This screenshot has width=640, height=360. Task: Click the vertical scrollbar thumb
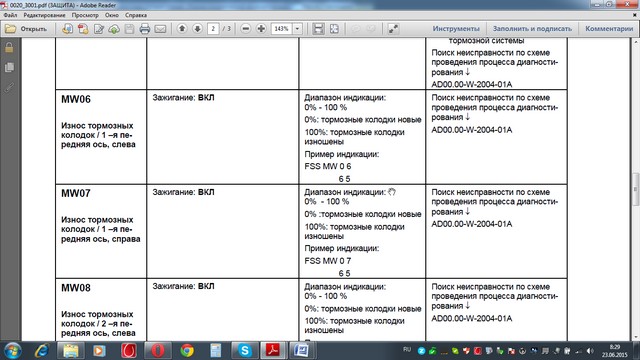tap(636, 190)
